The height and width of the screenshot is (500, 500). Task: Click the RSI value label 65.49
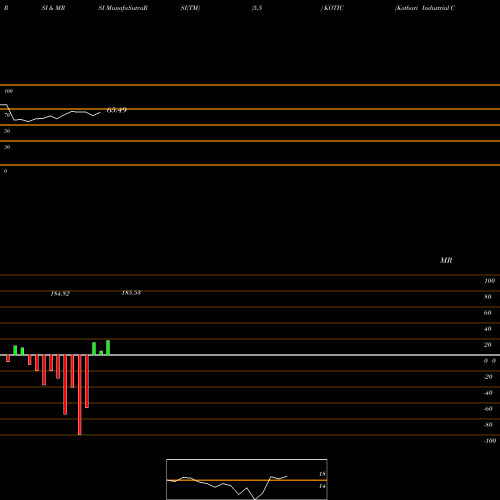pyautogui.click(x=117, y=110)
